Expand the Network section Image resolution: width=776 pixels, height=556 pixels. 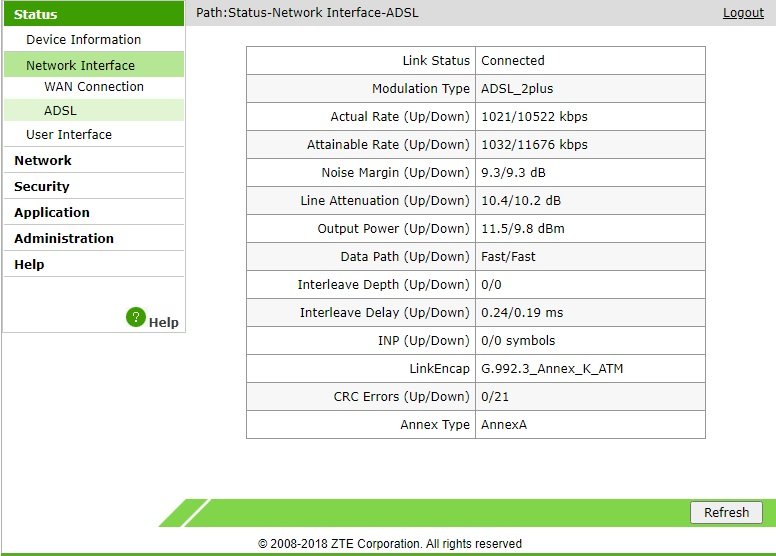(x=43, y=160)
